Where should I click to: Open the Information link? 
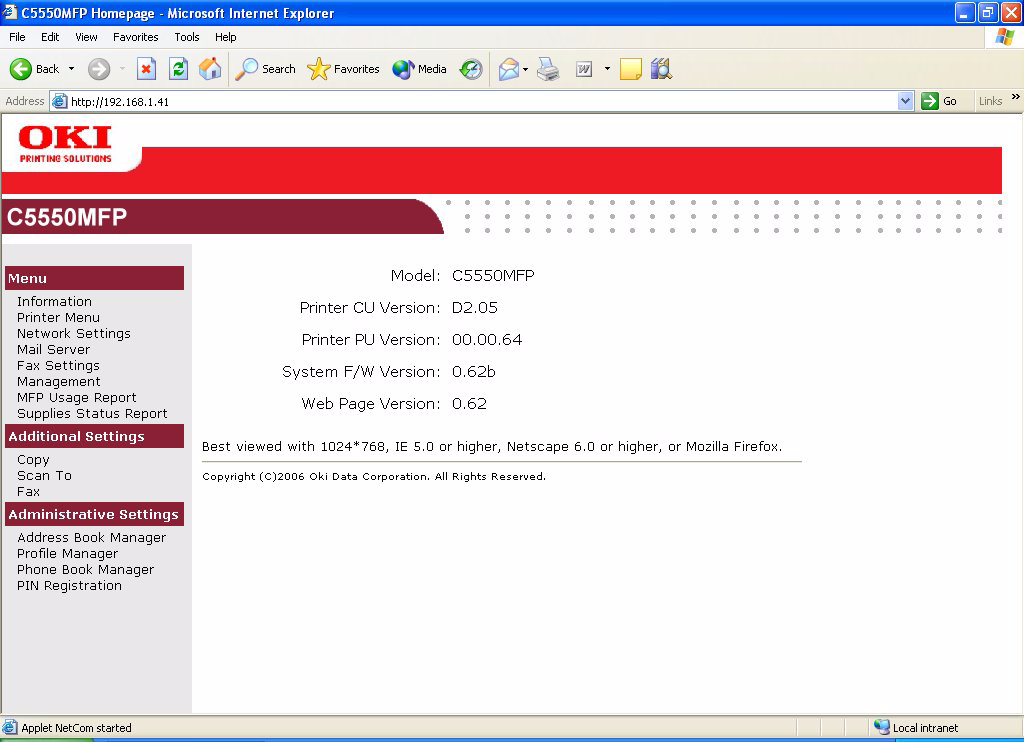54,302
